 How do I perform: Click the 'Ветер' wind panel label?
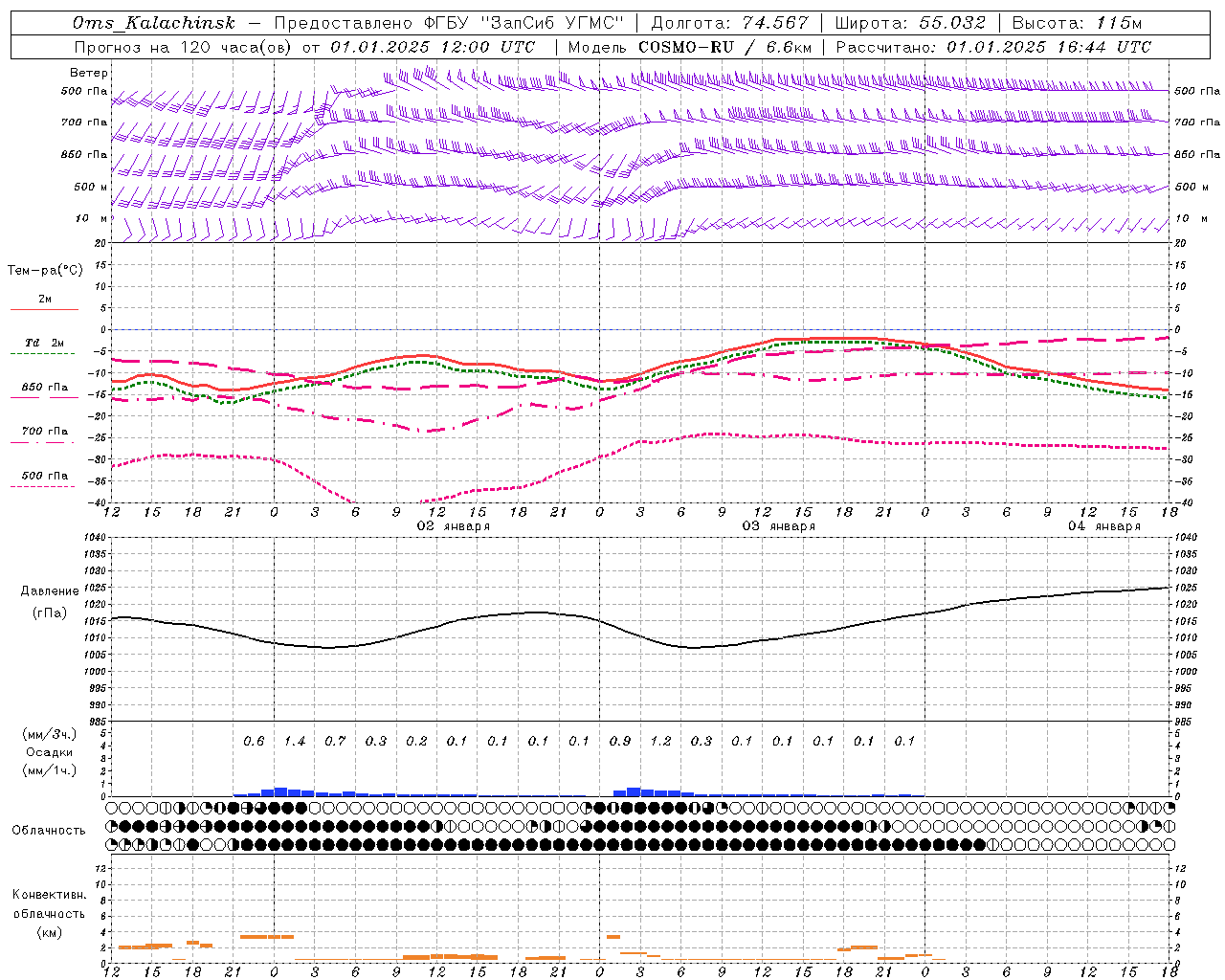pyautogui.click(x=89, y=73)
